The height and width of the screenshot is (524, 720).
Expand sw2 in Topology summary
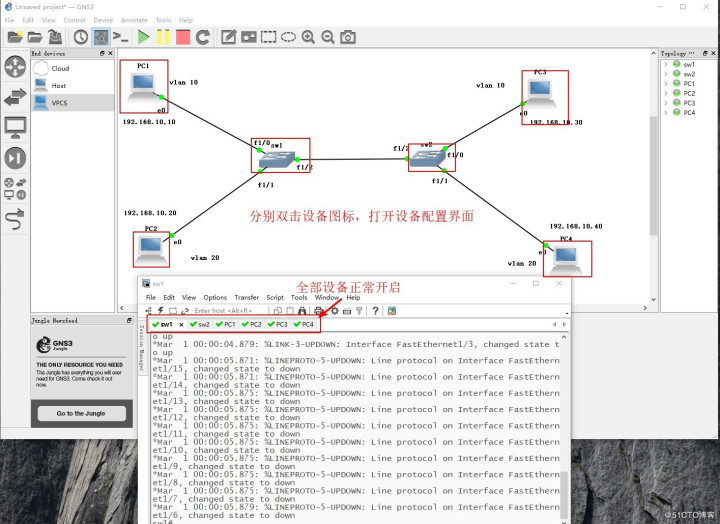(666, 74)
